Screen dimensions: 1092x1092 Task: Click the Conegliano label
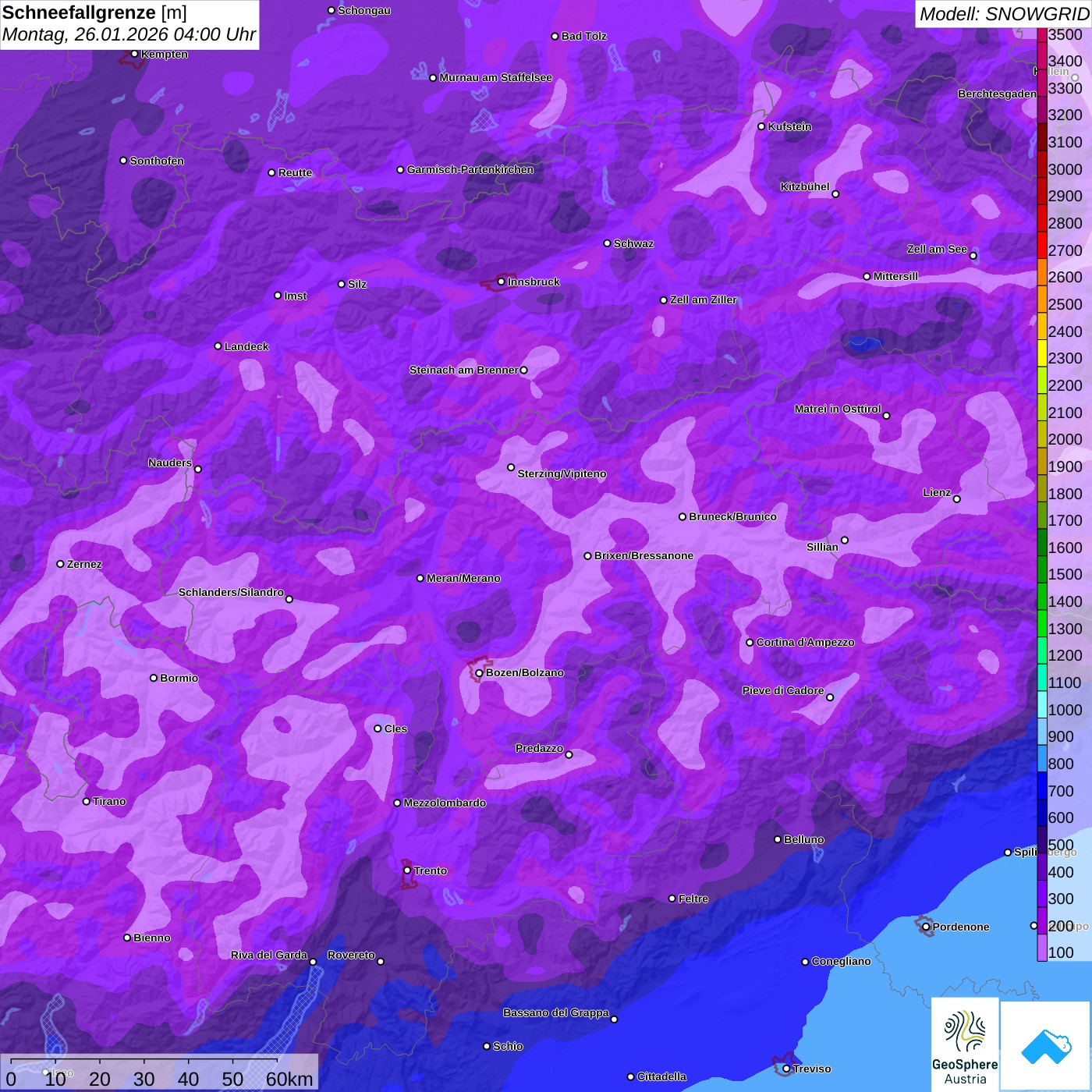tap(841, 961)
